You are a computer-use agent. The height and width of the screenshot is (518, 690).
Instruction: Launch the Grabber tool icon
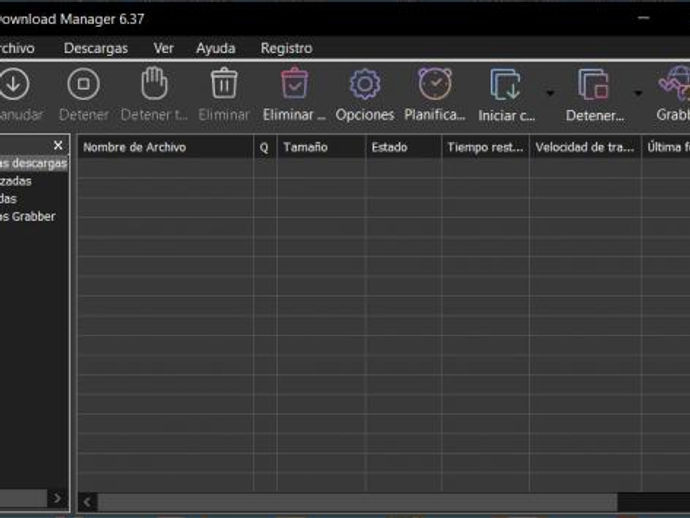click(675, 84)
